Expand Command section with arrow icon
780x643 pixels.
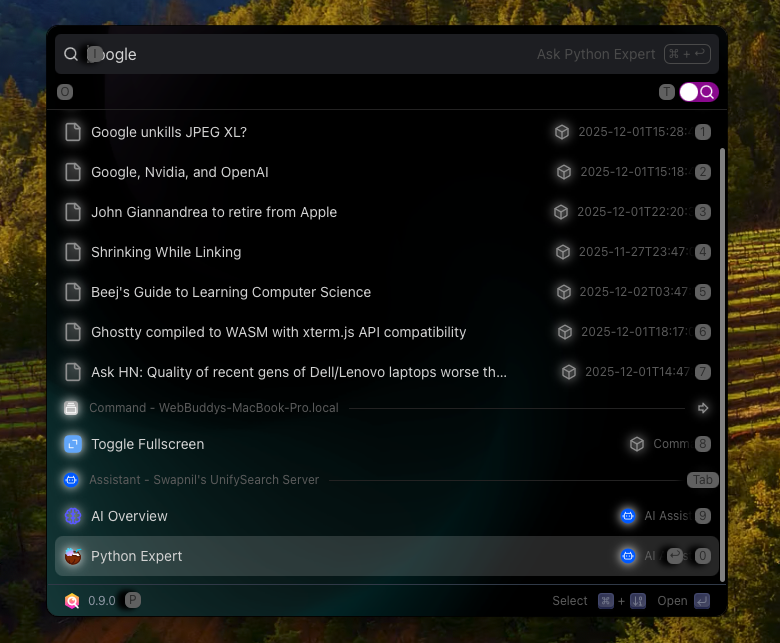(x=703, y=408)
